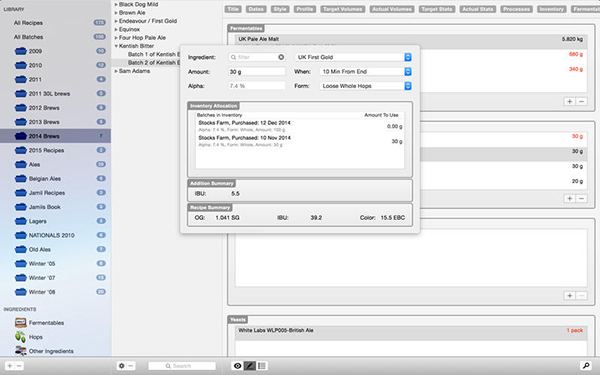The height and width of the screenshot is (375, 600).
Task: Select Batch 2 of Kentish Bitter
Action: [x=153, y=63]
